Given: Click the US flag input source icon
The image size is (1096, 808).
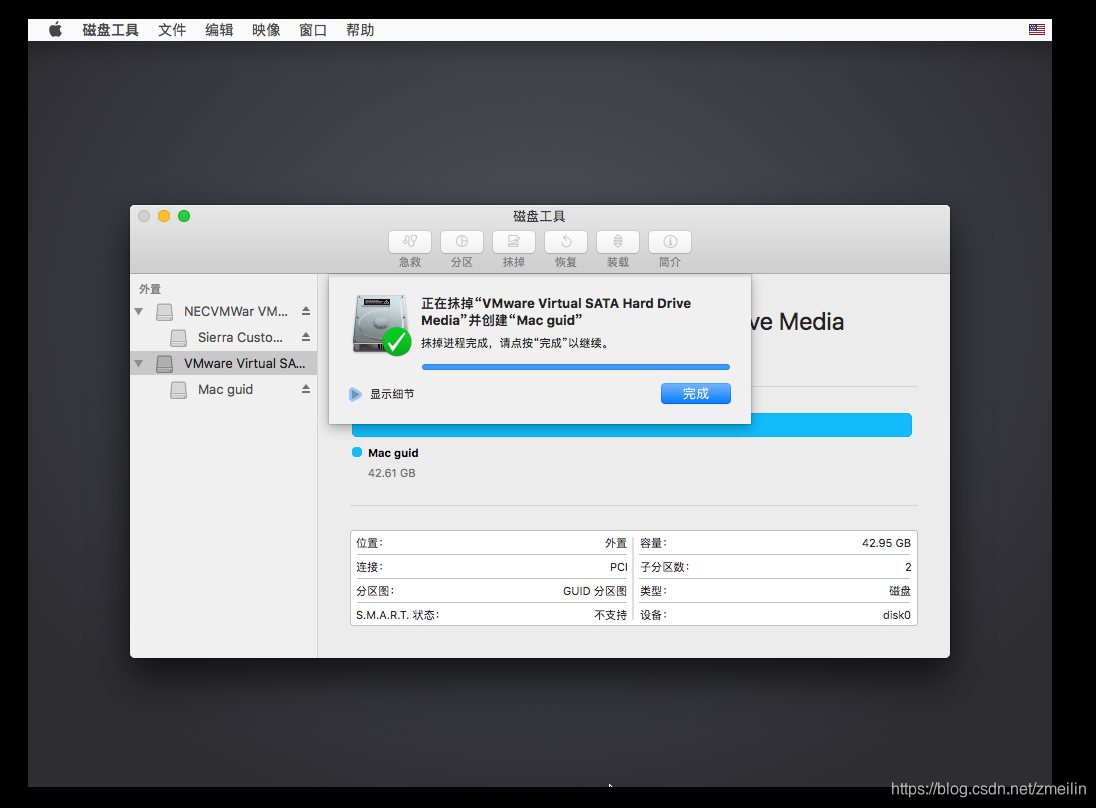Looking at the screenshot, I should click(1037, 29).
